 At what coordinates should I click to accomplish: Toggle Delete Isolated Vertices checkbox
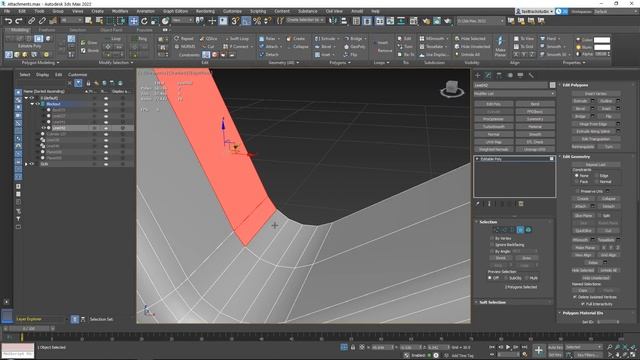(x=575, y=297)
